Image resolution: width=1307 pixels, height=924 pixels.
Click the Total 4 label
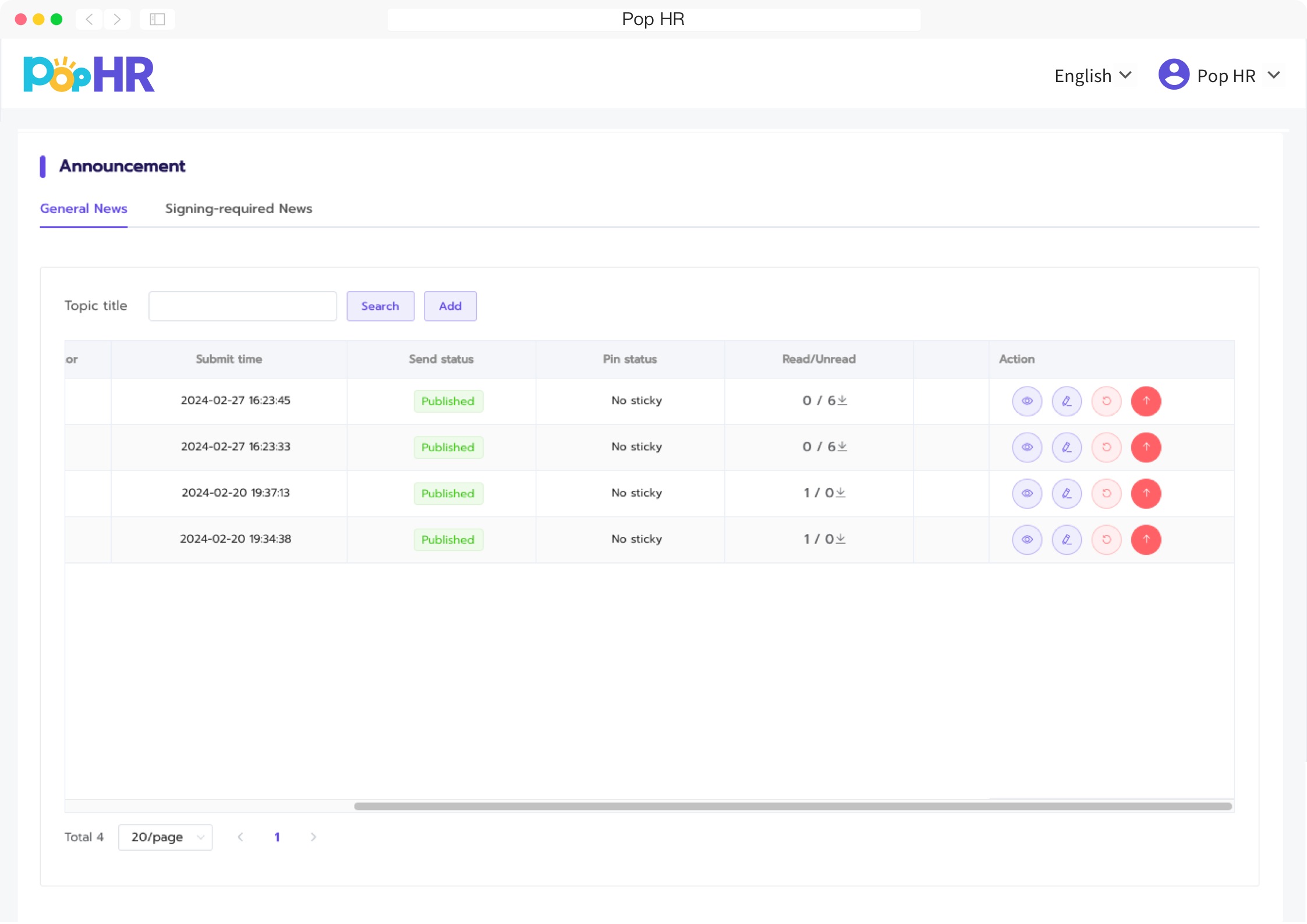[84, 837]
